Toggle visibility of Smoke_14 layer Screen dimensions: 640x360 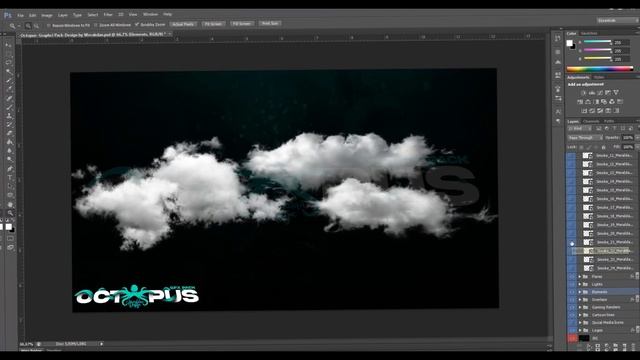click(x=572, y=182)
